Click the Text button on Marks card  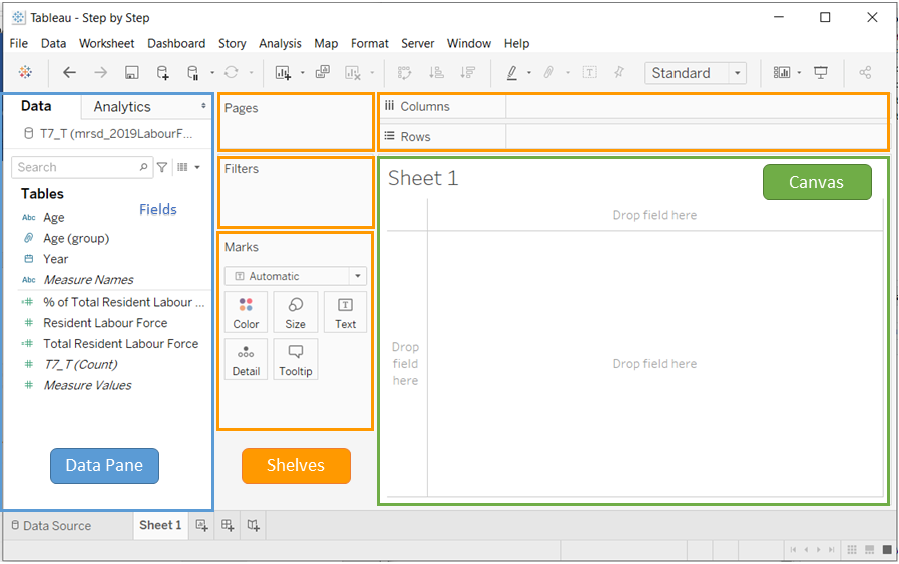[x=345, y=312]
